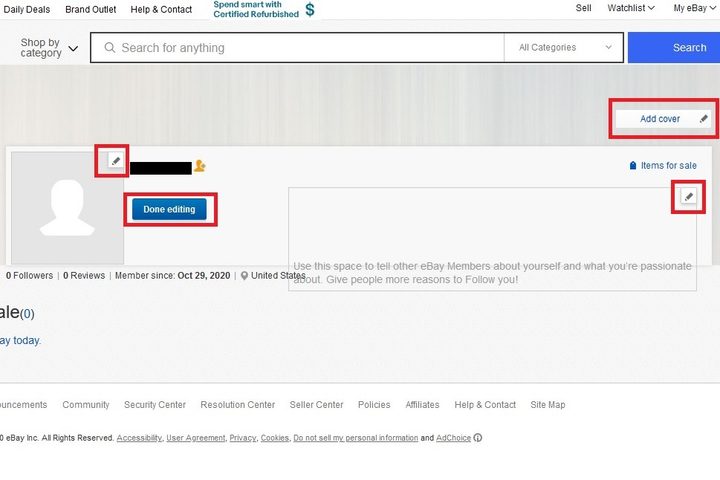Open the Security Center footer link
720x480 pixels.
click(155, 405)
